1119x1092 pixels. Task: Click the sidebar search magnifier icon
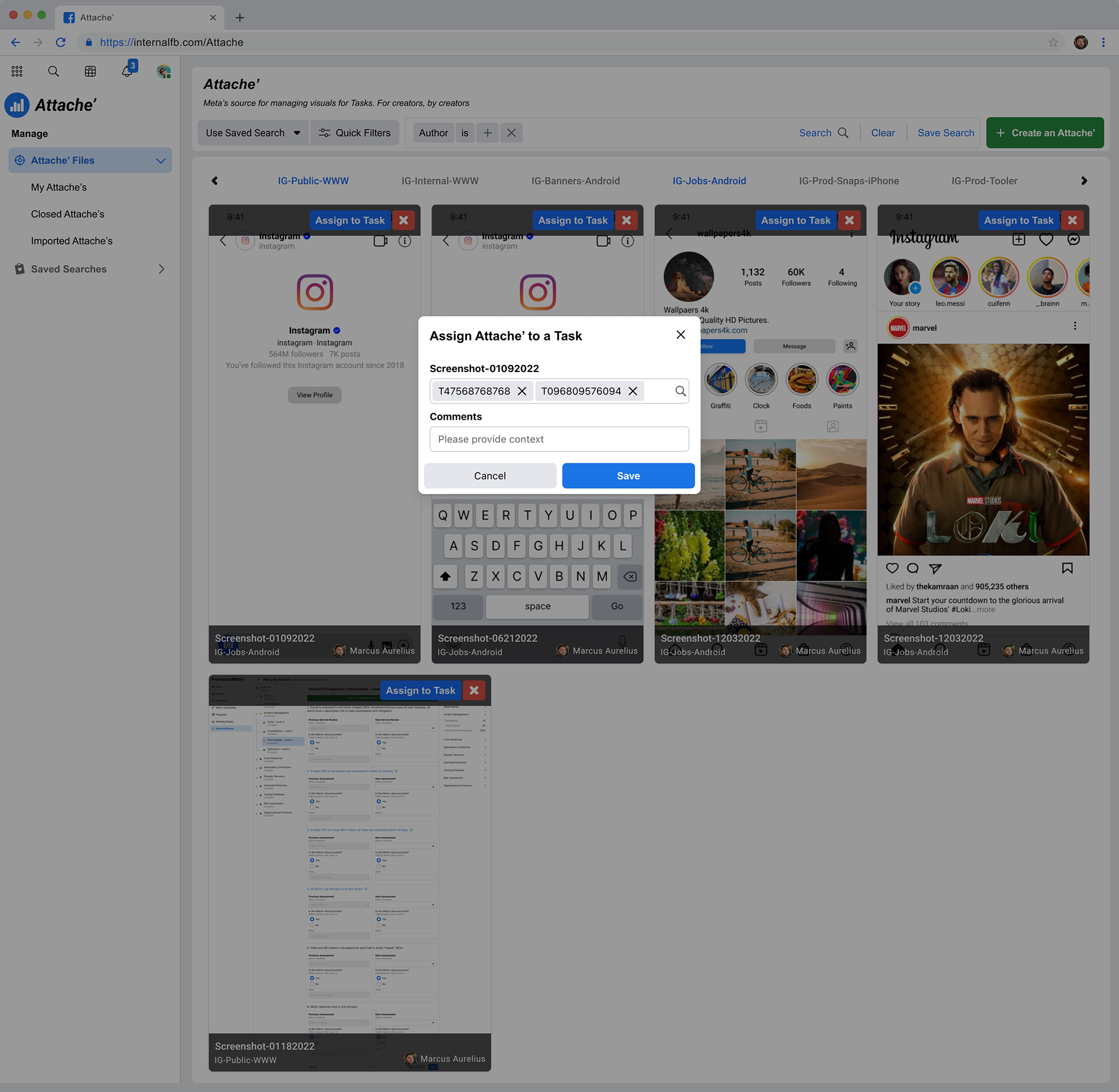click(x=53, y=71)
